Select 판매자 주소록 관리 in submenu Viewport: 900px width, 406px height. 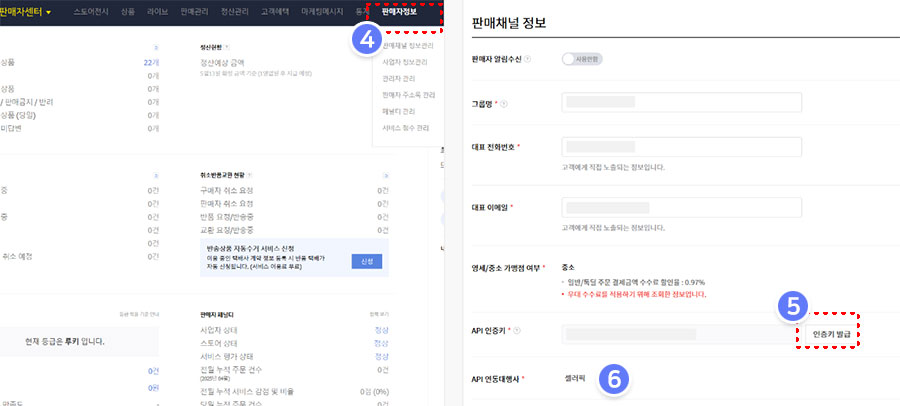(409, 94)
